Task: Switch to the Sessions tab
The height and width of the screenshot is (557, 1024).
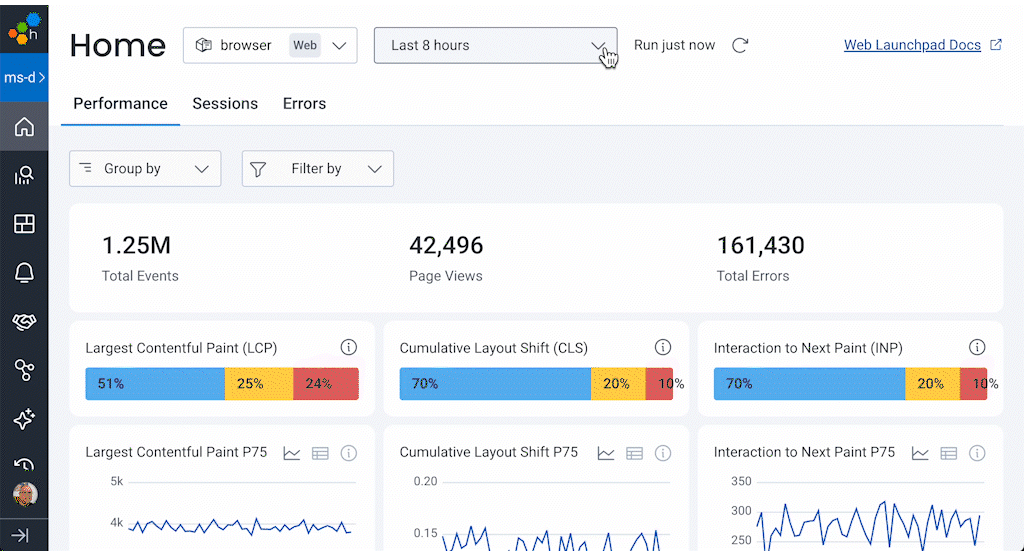Action: pos(225,104)
